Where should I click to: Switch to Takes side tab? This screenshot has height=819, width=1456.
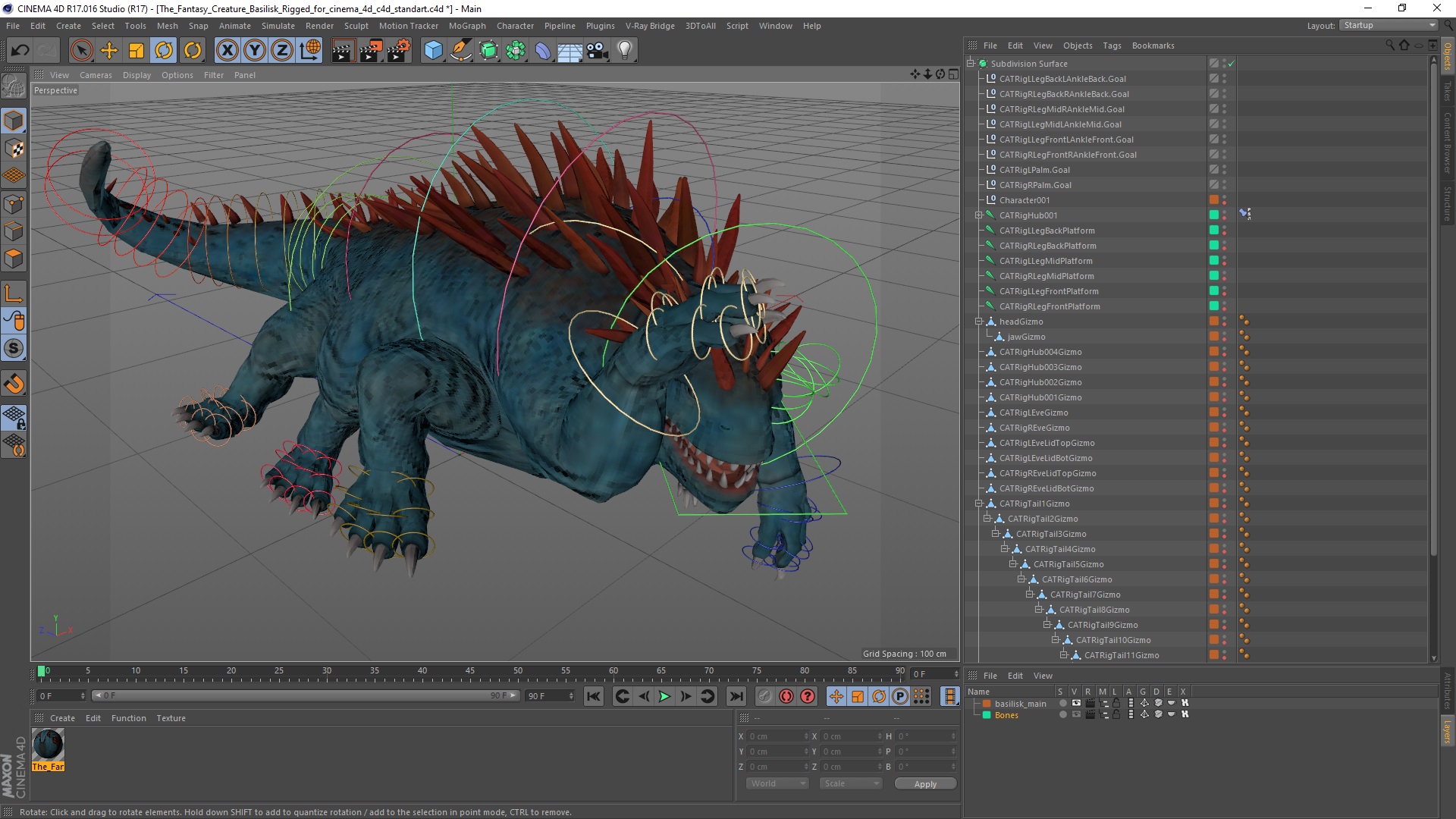tap(1447, 92)
